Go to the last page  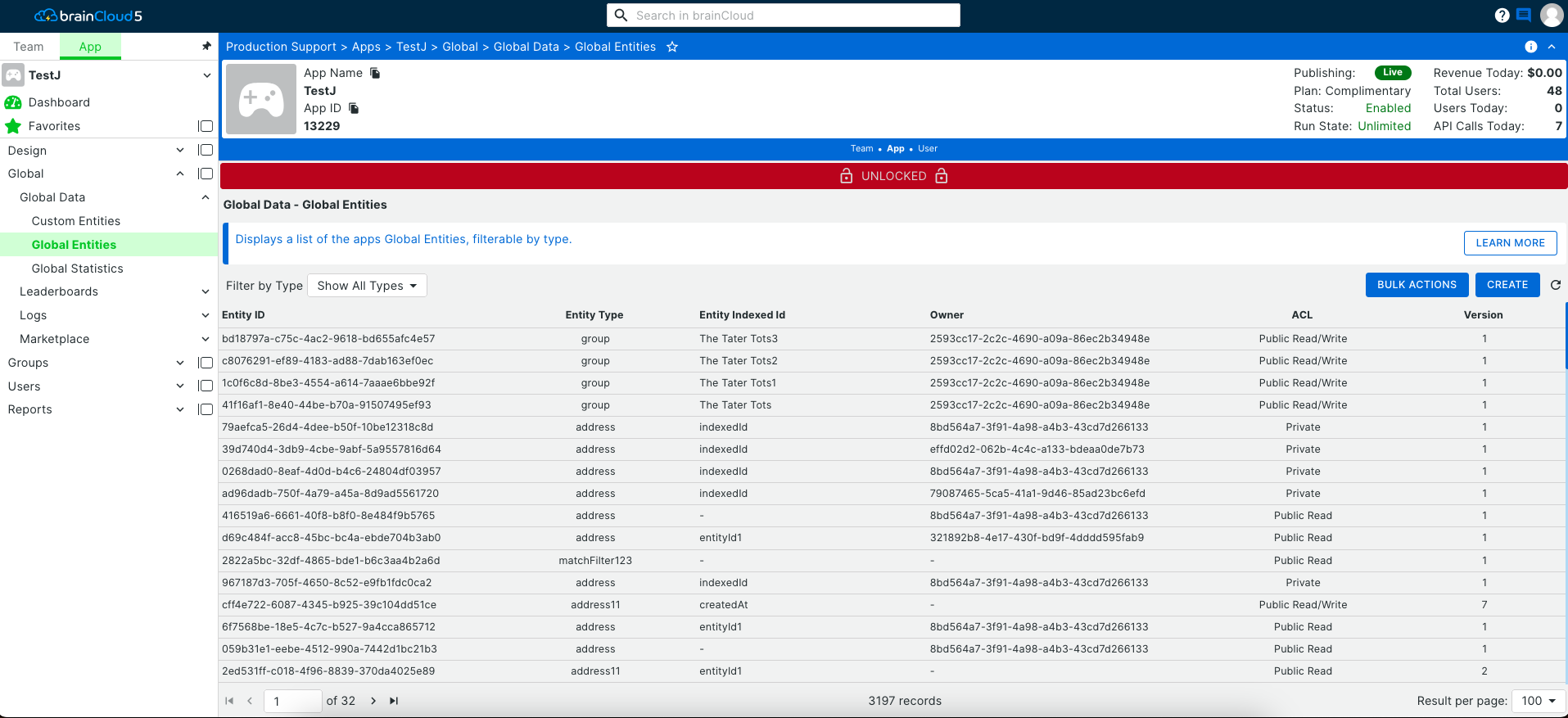pos(394,701)
